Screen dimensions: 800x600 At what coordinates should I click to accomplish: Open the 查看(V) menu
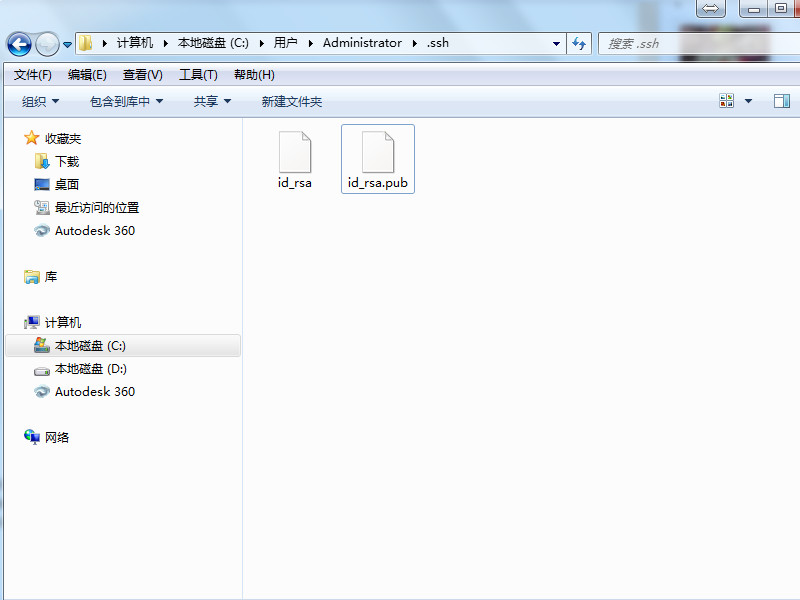[x=142, y=75]
